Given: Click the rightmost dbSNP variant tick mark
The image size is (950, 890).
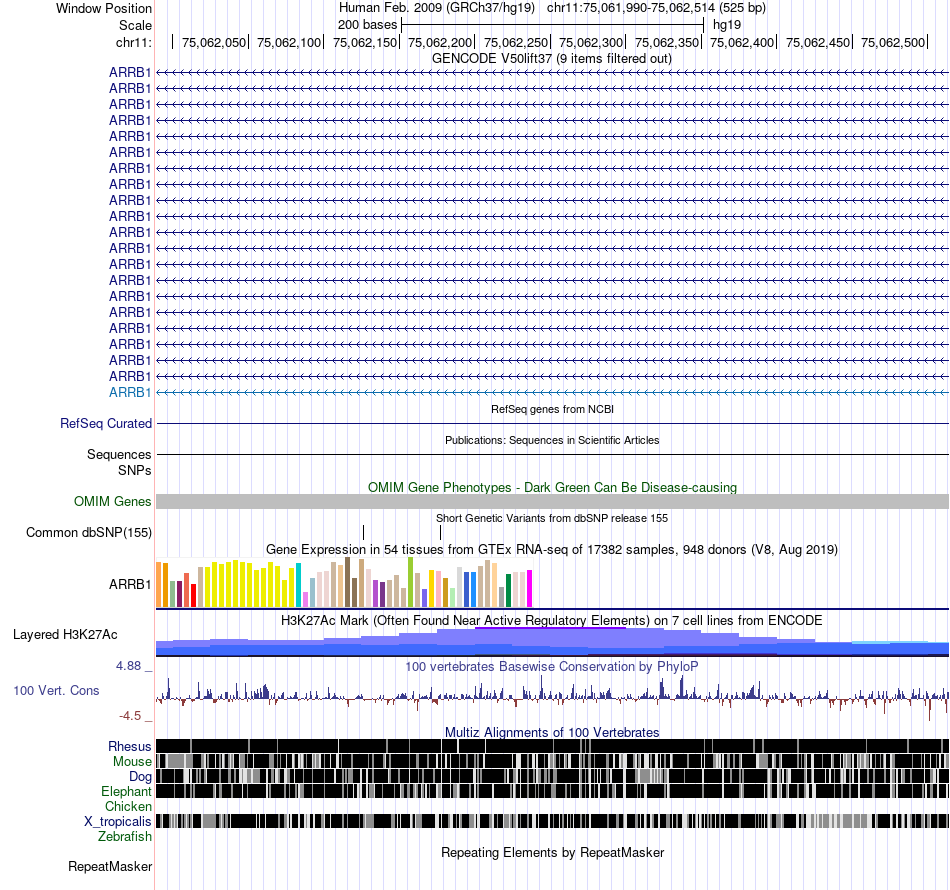Looking at the screenshot, I should click(x=440, y=533).
